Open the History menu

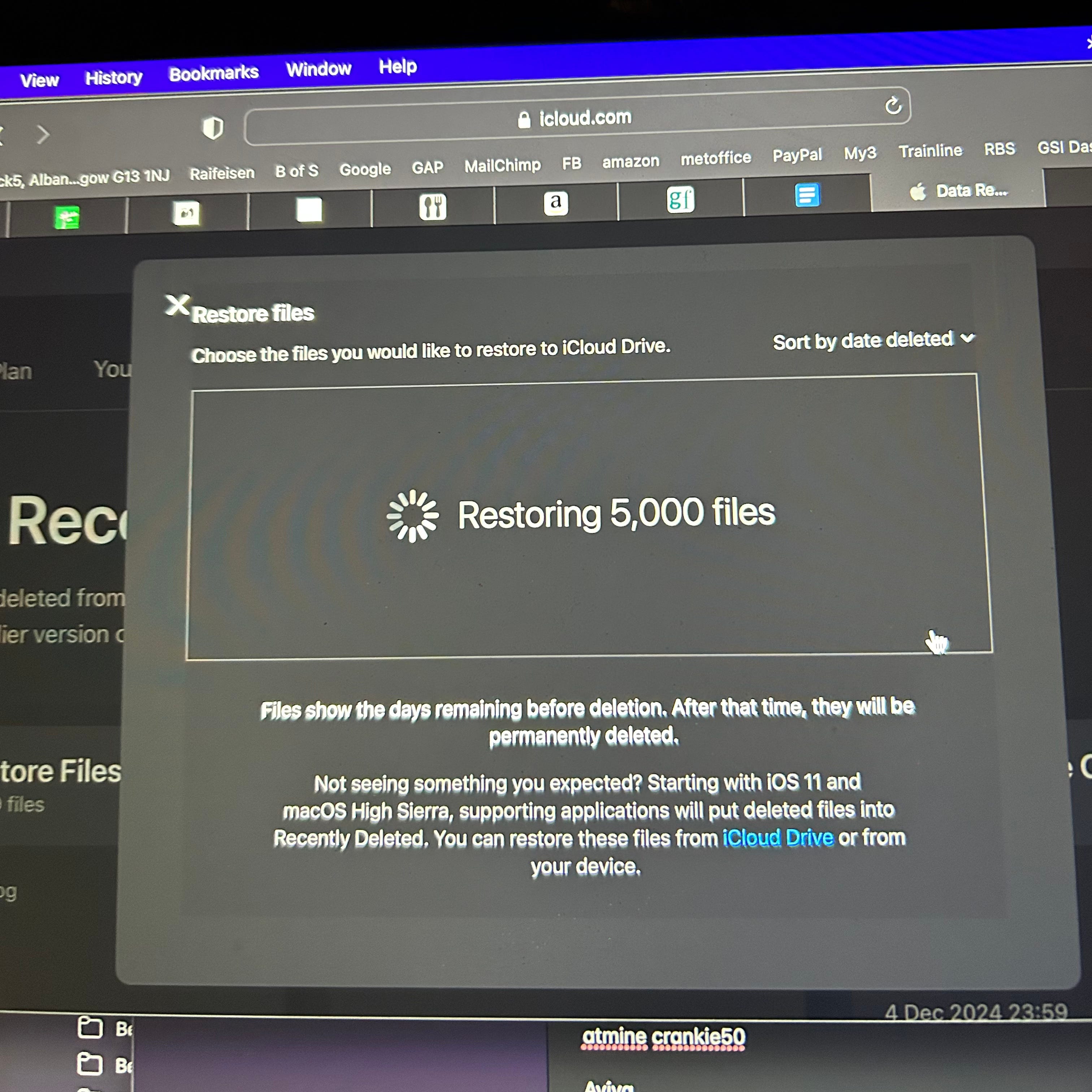pos(114,77)
